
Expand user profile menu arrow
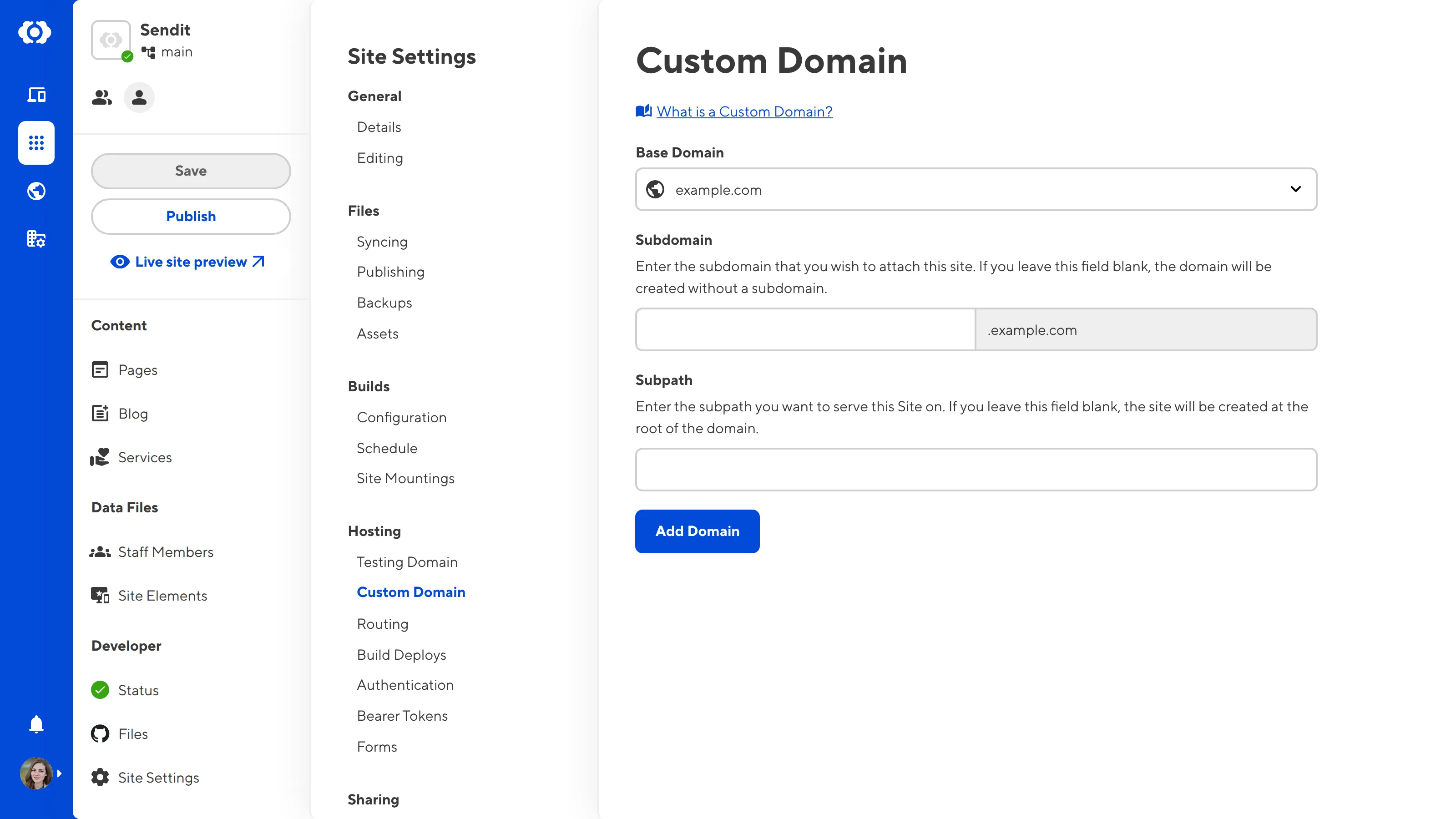coord(59,773)
